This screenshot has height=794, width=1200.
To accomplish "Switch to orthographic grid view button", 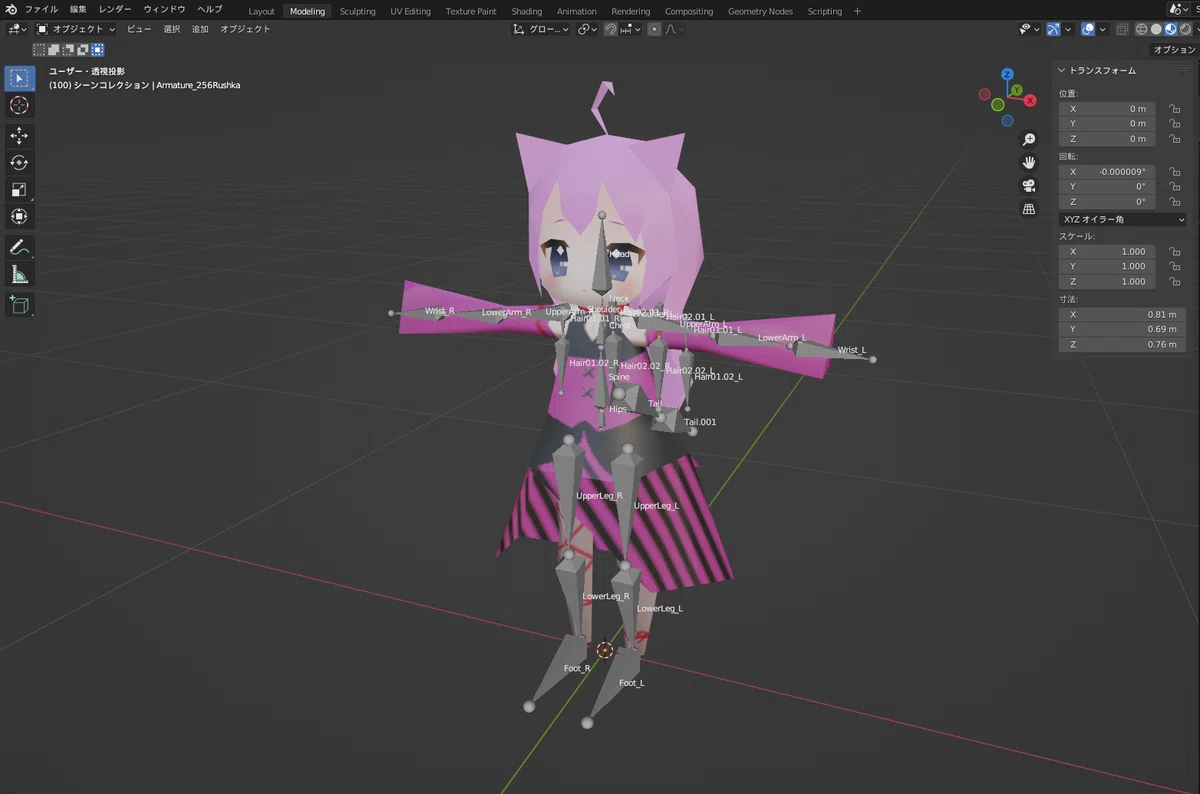I will (x=1028, y=209).
